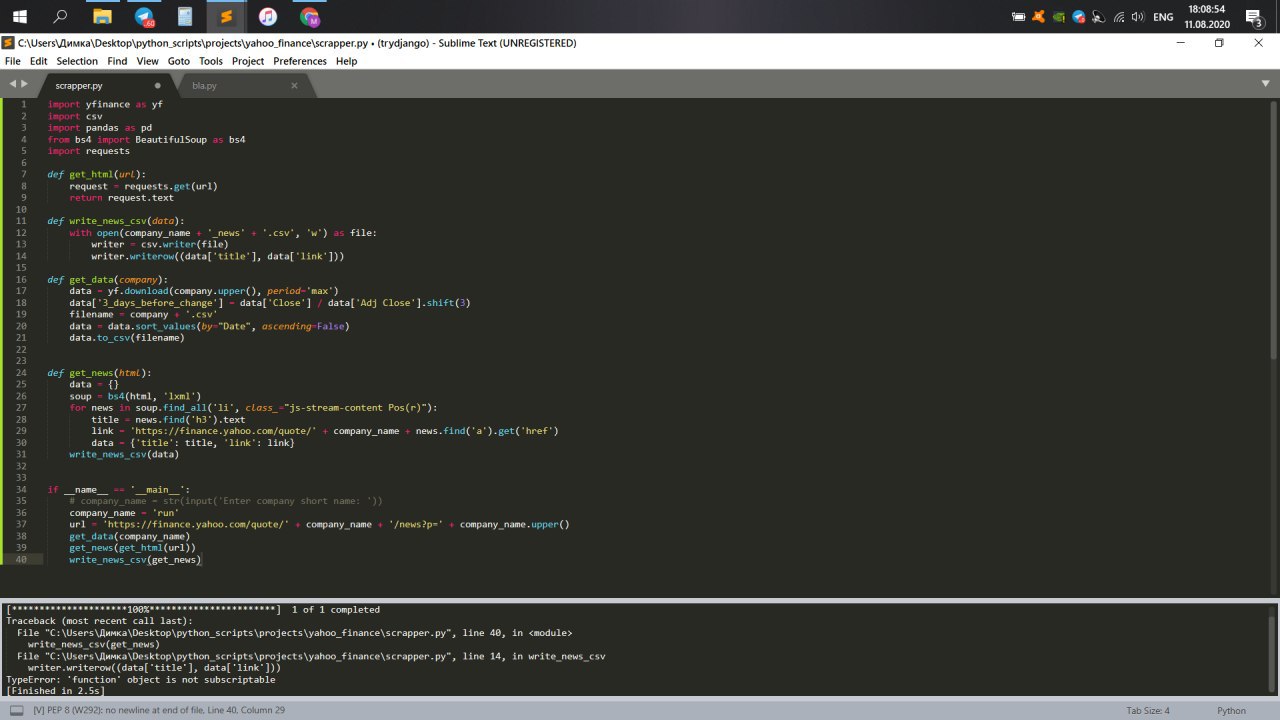Click Sublime Text taskbar icon
This screenshot has height=720, width=1280.
point(226,16)
